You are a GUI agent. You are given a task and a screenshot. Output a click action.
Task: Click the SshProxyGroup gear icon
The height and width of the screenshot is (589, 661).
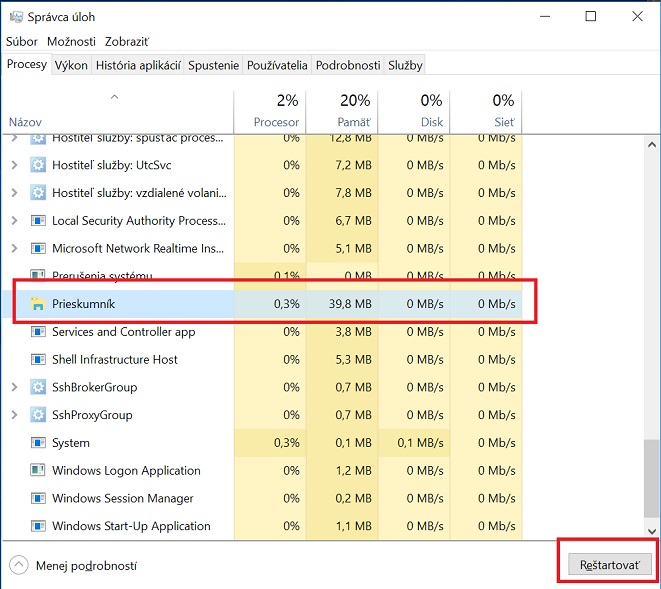(38, 415)
